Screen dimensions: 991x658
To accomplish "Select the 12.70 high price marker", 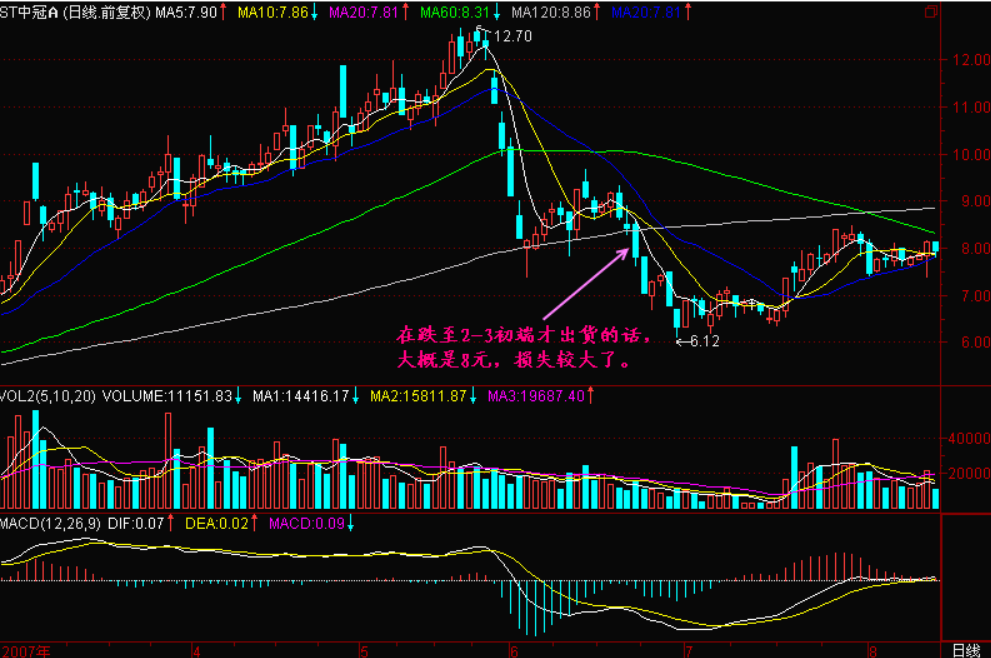I will pyautogui.click(x=512, y=36).
